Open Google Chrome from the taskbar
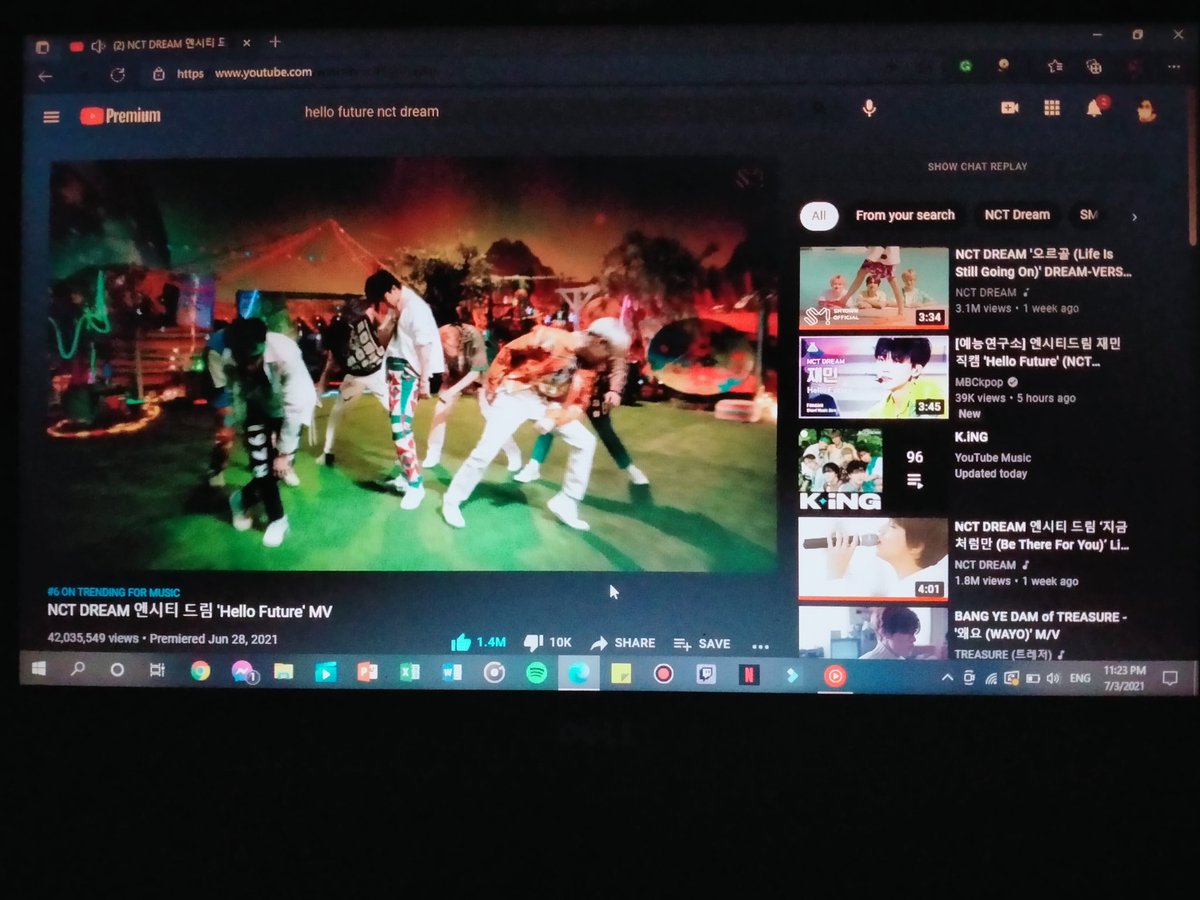 tap(200, 672)
